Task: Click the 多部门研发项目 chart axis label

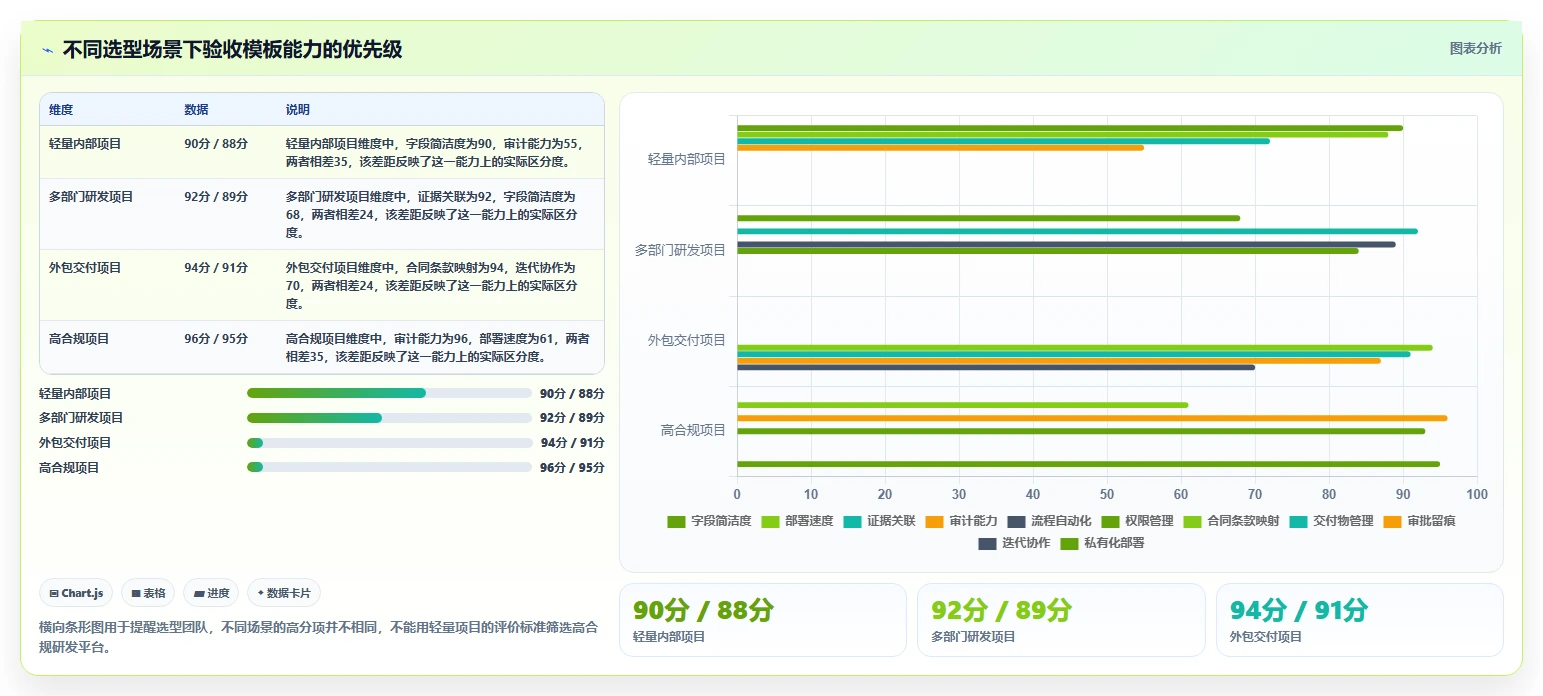Action: pos(681,250)
